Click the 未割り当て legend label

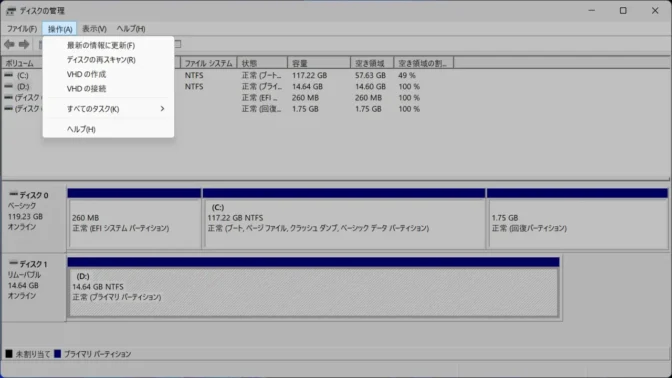[x=33, y=354]
